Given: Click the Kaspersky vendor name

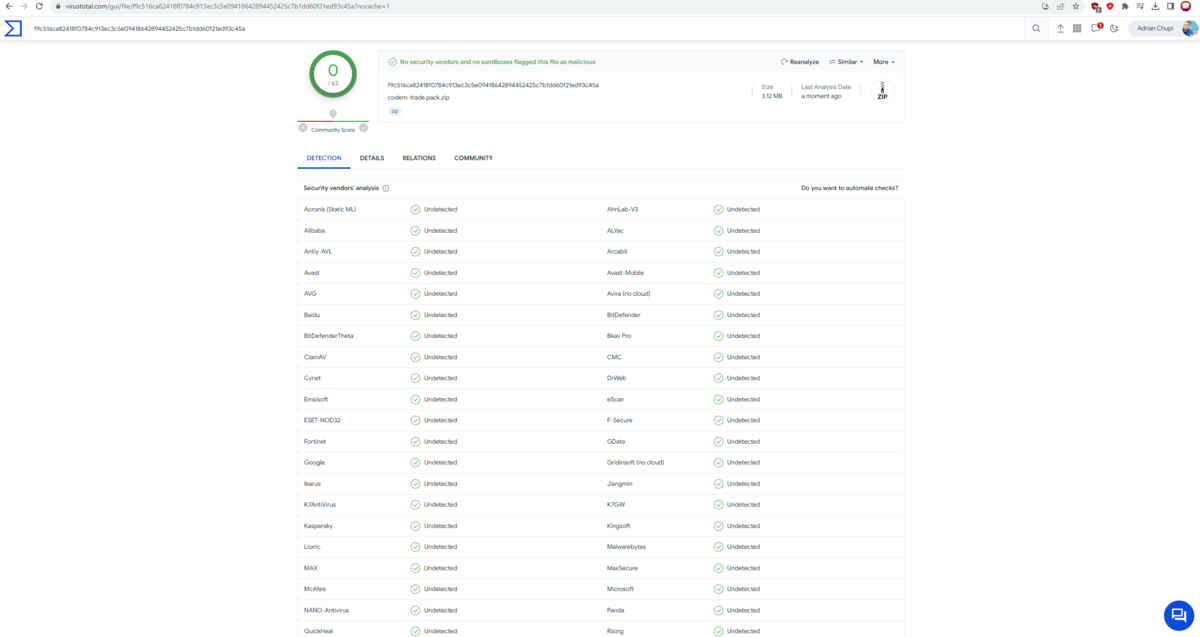Looking at the screenshot, I should pos(318,526).
